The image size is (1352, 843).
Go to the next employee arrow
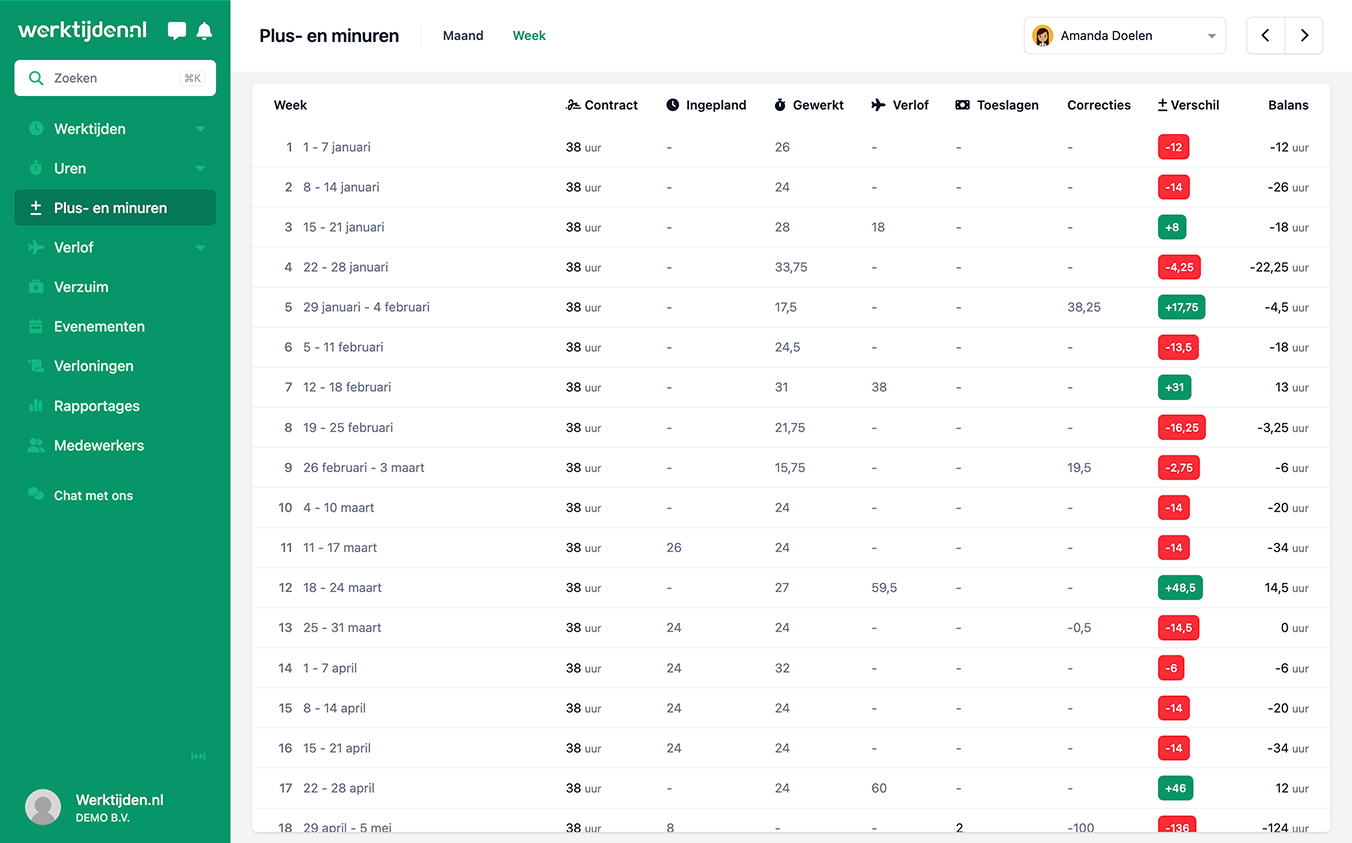pyautogui.click(x=1304, y=36)
